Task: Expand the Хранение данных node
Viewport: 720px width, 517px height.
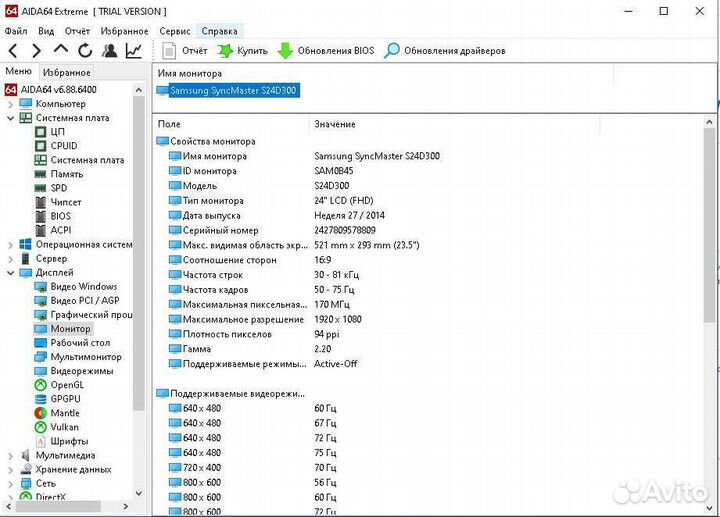Action: (x=10, y=470)
